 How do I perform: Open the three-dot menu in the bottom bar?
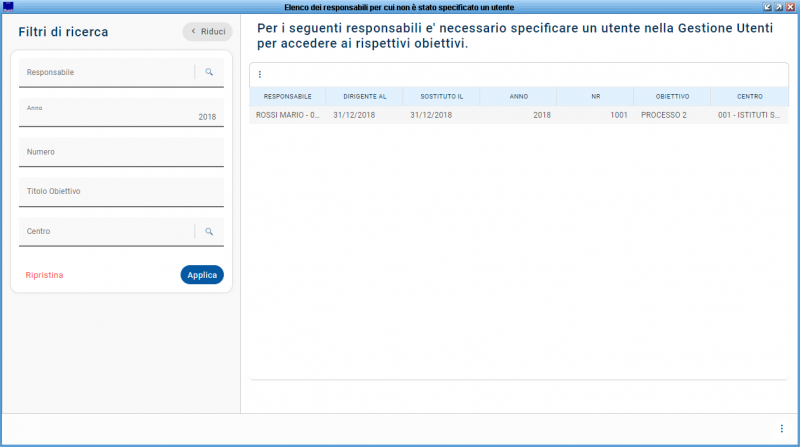(782, 429)
